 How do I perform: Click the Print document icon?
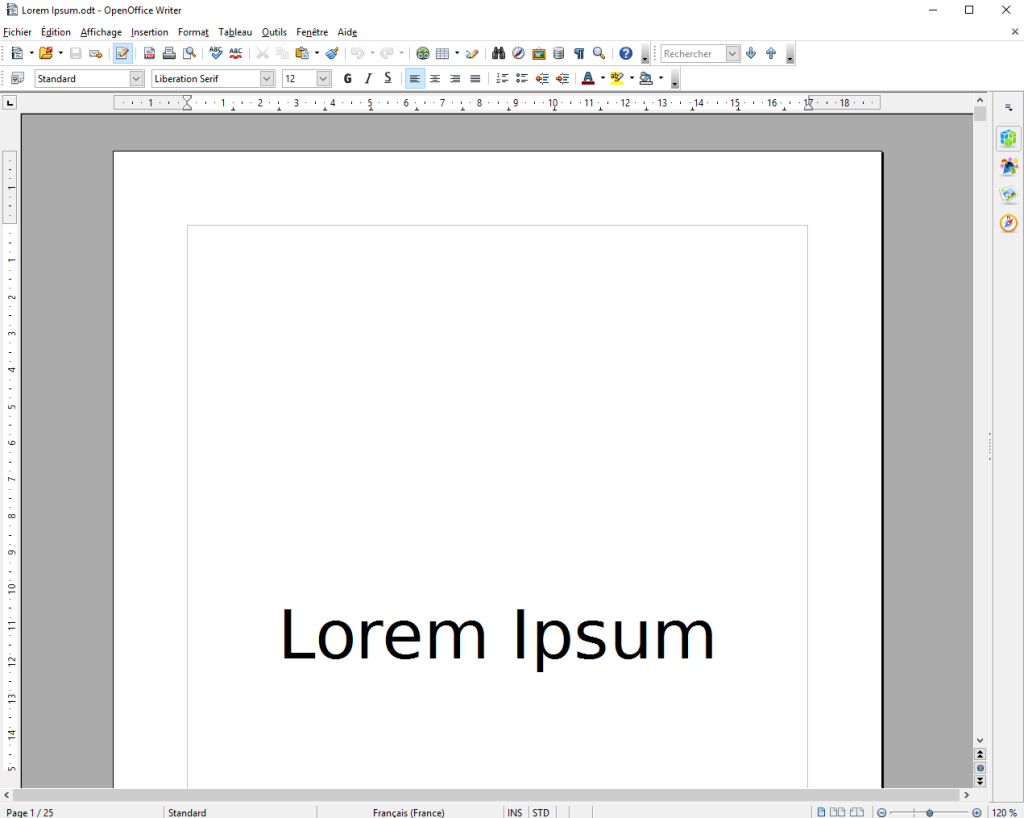click(169, 54)
